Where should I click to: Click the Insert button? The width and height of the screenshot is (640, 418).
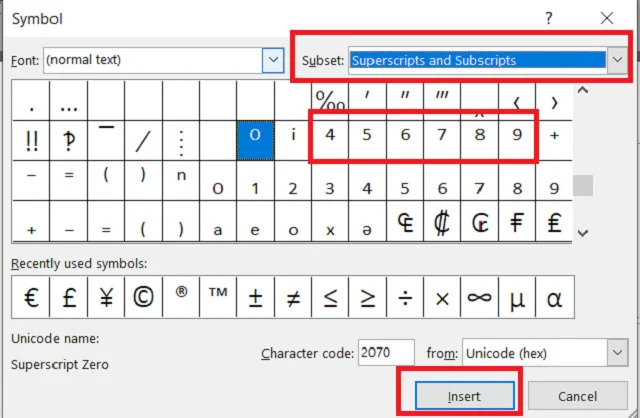[x=464, y=396]
